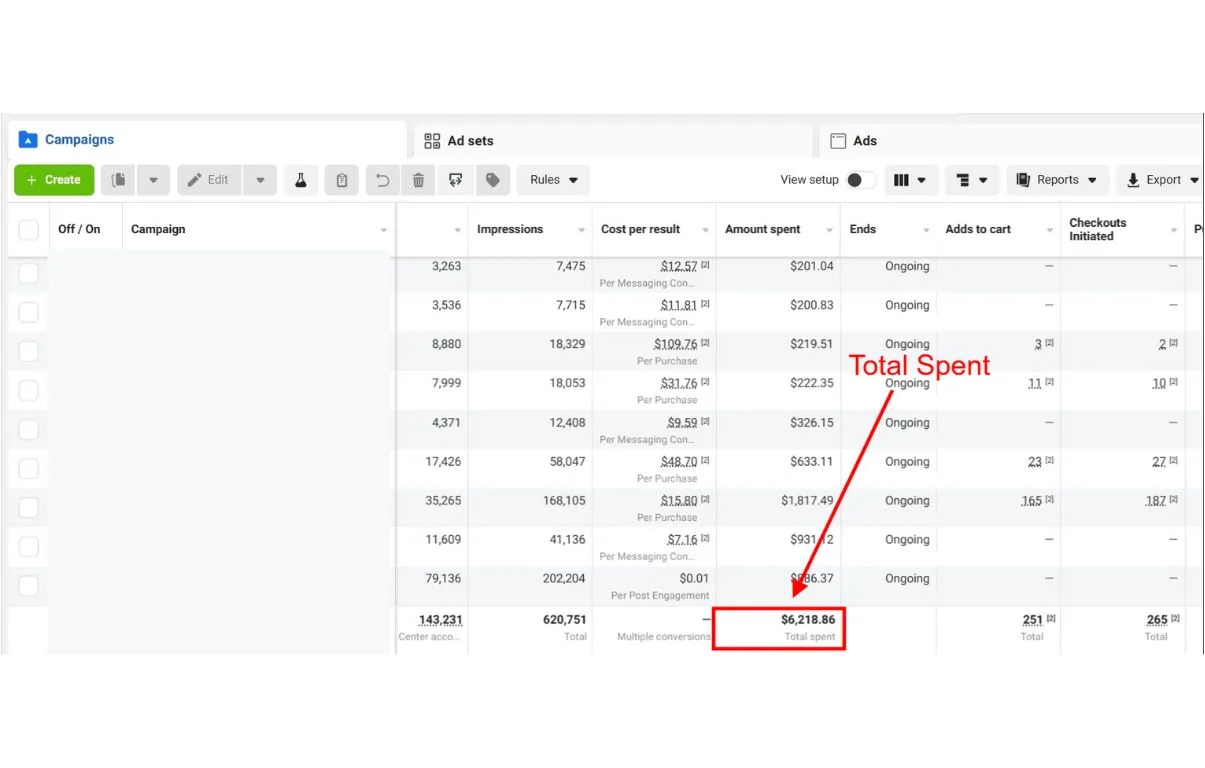Image resolution: width=1205 pixels, height=768 pixels.
Task: Switch to the Ads tab
Action: (x=864, y=141)
